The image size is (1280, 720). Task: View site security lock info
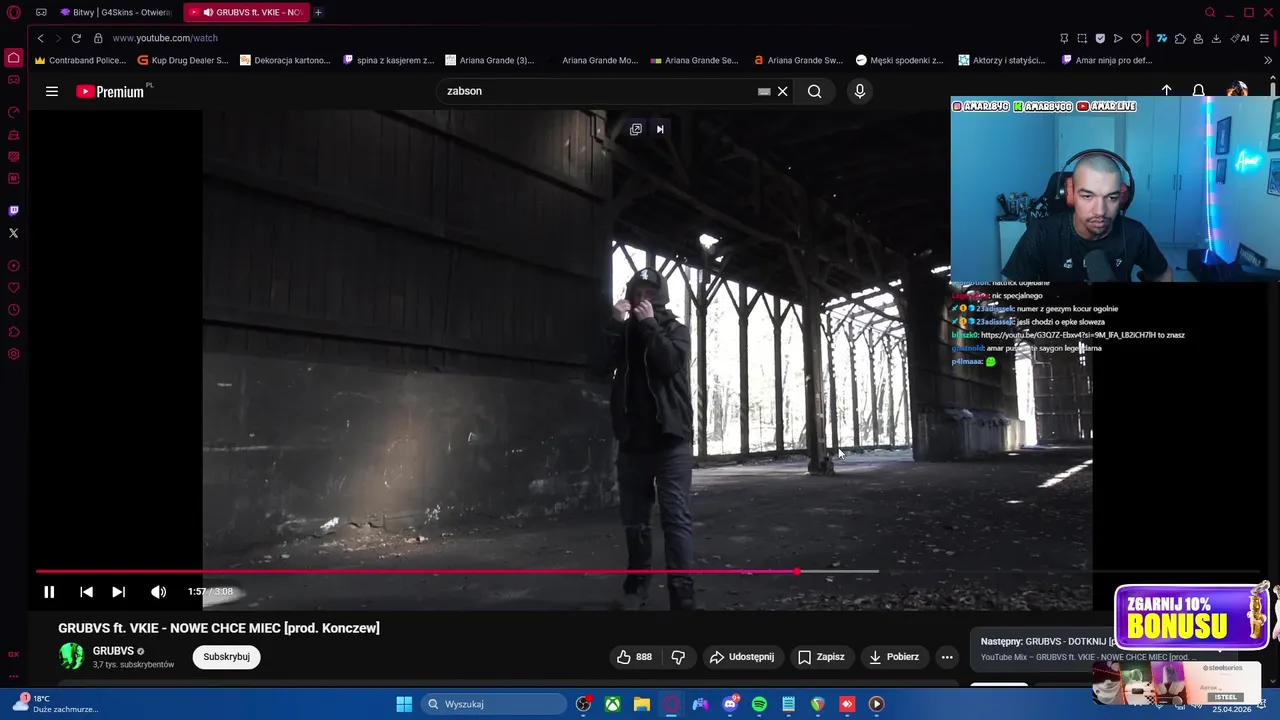tap(98, 38)
